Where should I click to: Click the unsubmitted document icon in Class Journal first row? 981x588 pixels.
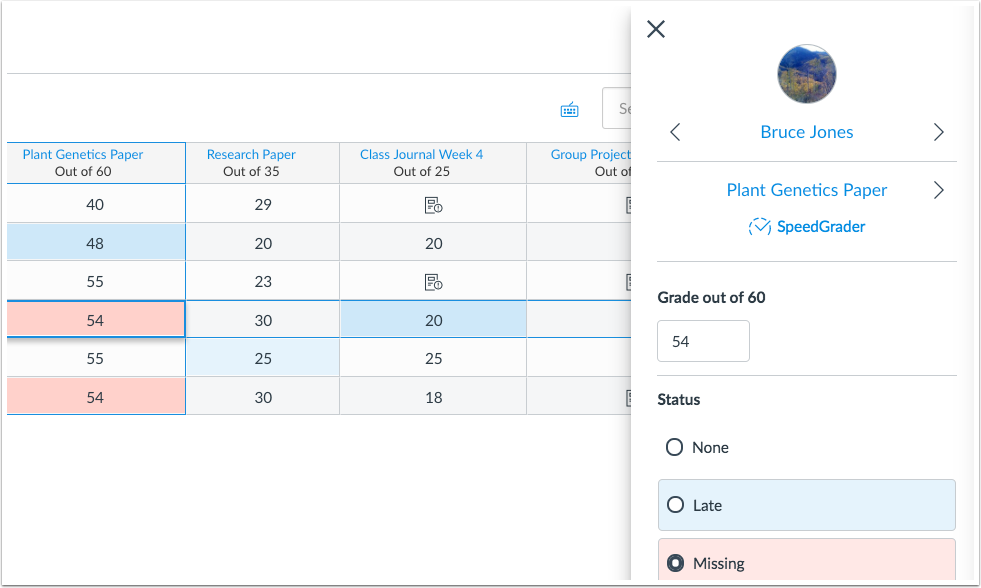coord(433,203)
